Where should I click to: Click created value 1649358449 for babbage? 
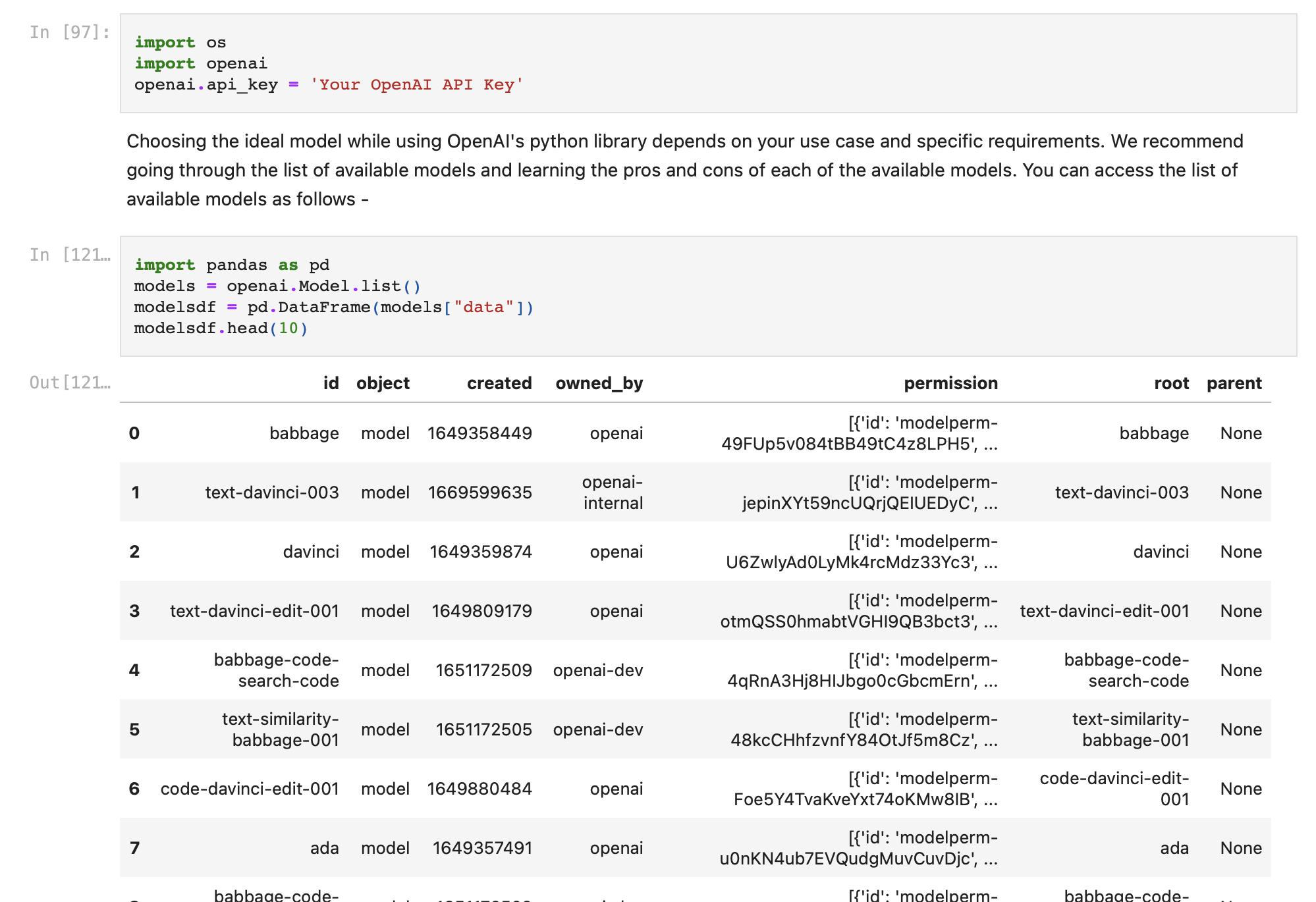(480, 433)
